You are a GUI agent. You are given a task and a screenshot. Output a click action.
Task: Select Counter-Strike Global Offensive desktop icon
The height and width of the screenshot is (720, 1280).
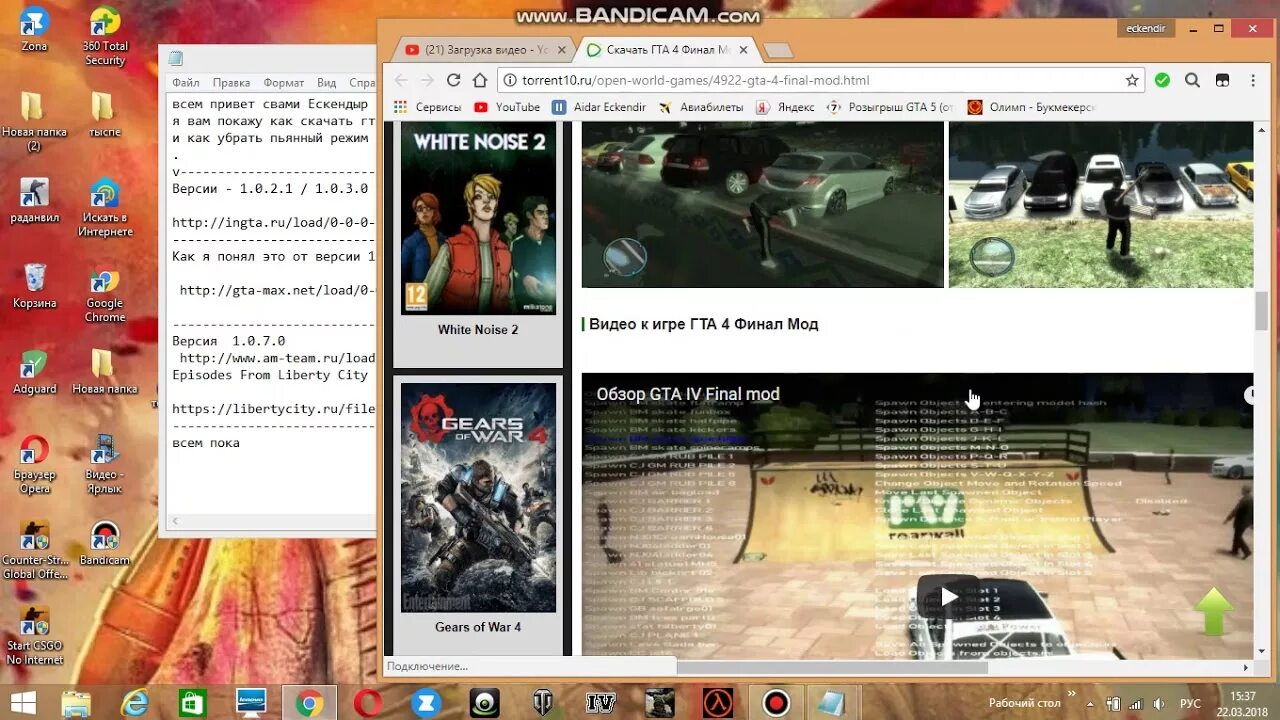[34, 551]
